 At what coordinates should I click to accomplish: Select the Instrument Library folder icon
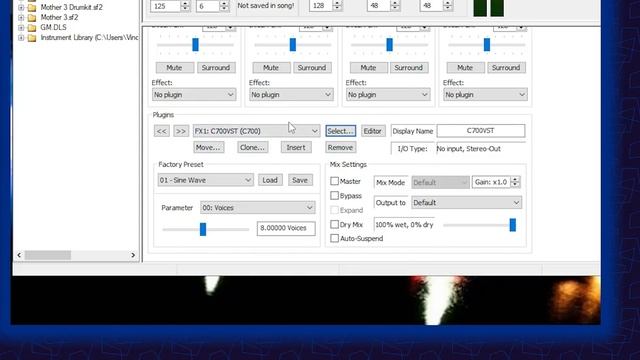(32, 38)
